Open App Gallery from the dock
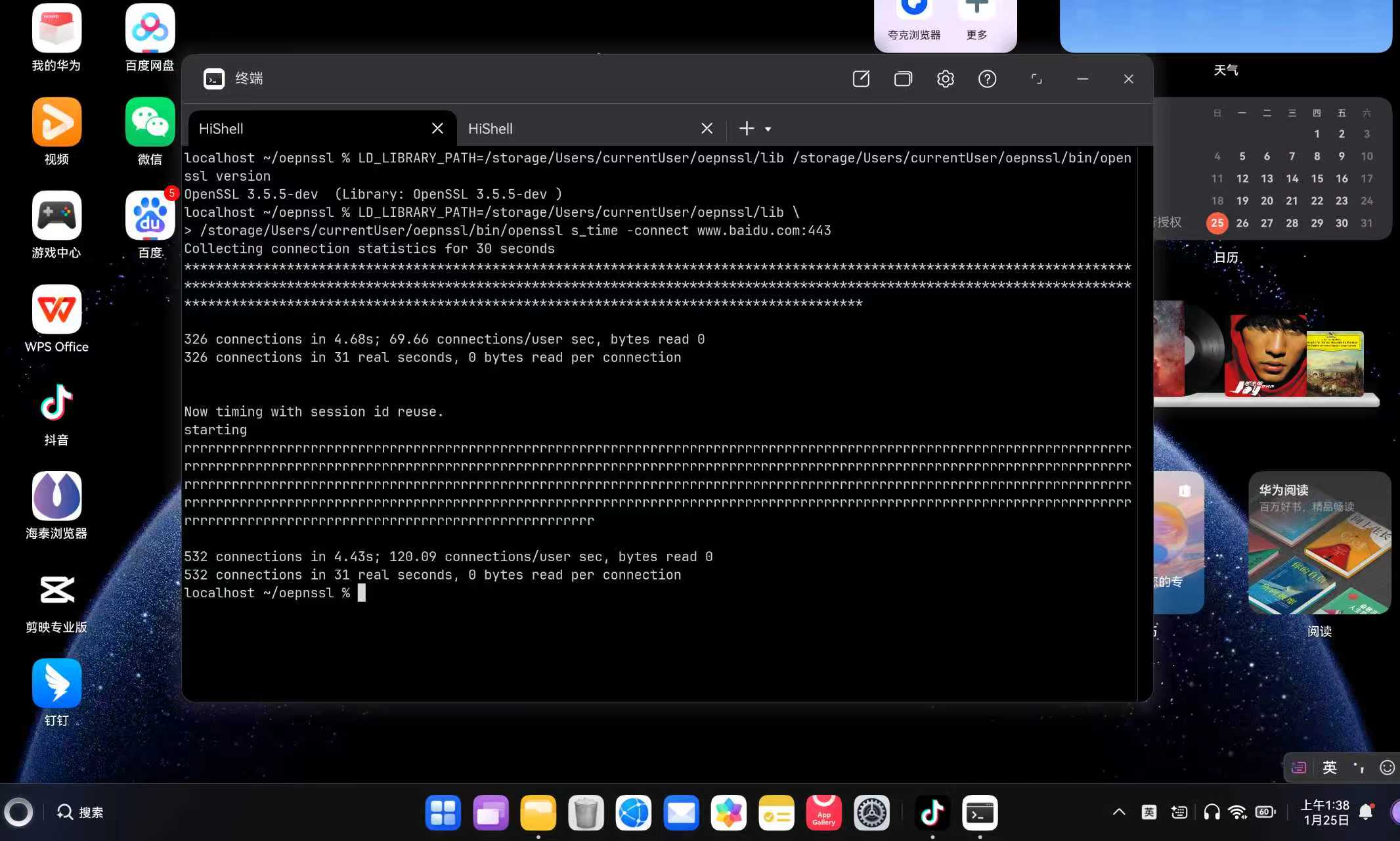The height and width of the screenshot is (841, 1400). coord(823,813)
